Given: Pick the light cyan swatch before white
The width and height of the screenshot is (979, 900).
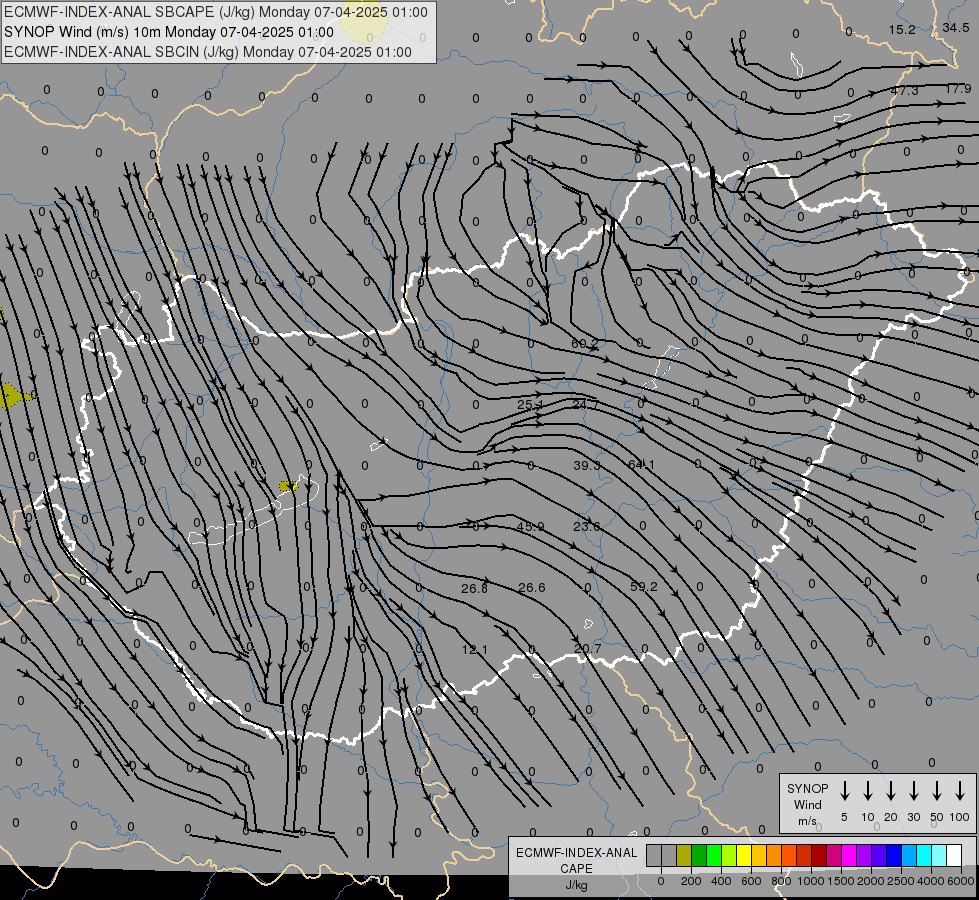Looking at the screenshot, I should coord(939,856).
